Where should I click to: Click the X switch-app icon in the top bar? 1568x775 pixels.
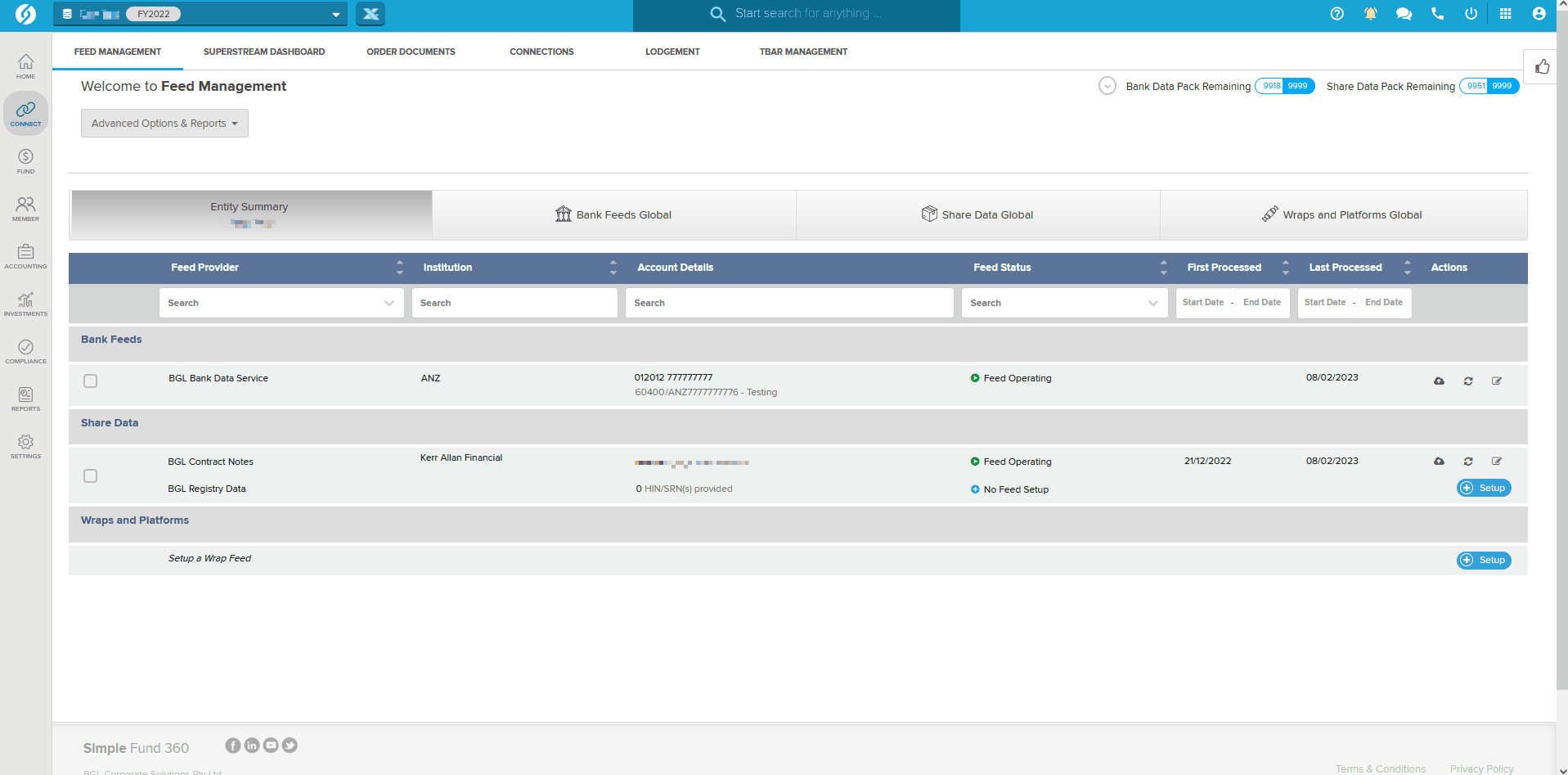pyautogui.click(x=371, y=14)
